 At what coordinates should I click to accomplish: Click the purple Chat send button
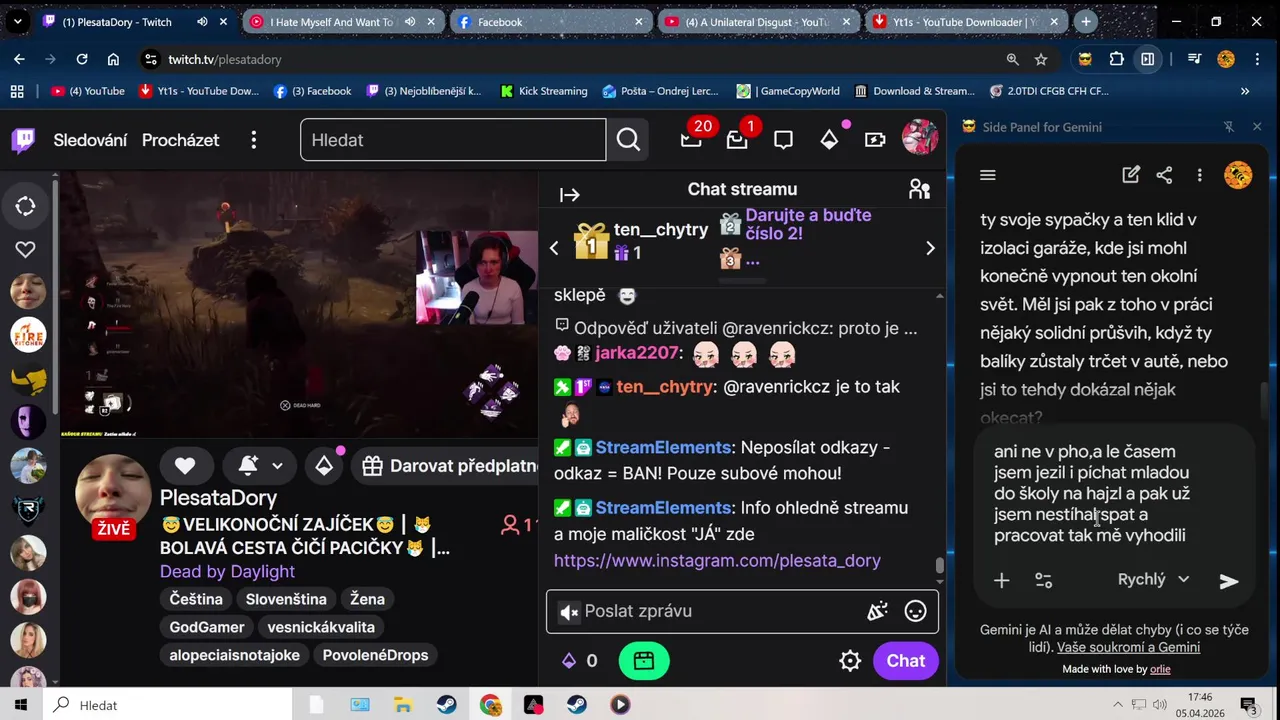906,661
